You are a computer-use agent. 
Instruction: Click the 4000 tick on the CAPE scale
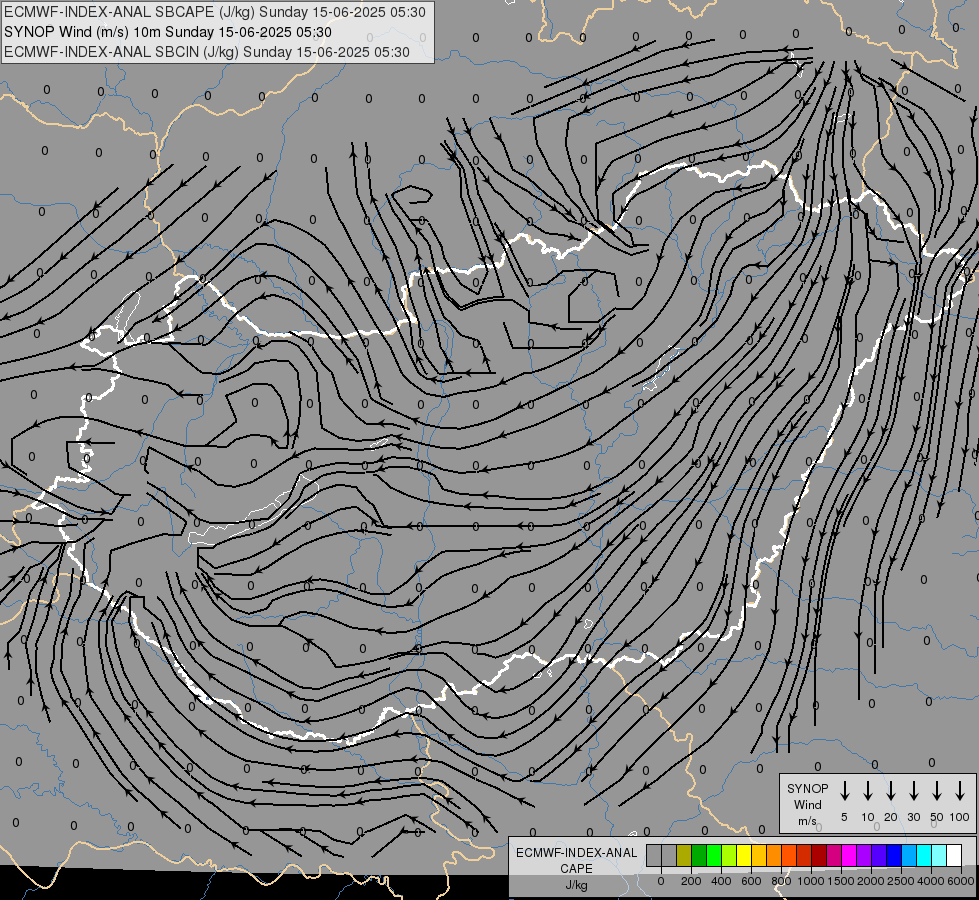click(x=931, y=881)
